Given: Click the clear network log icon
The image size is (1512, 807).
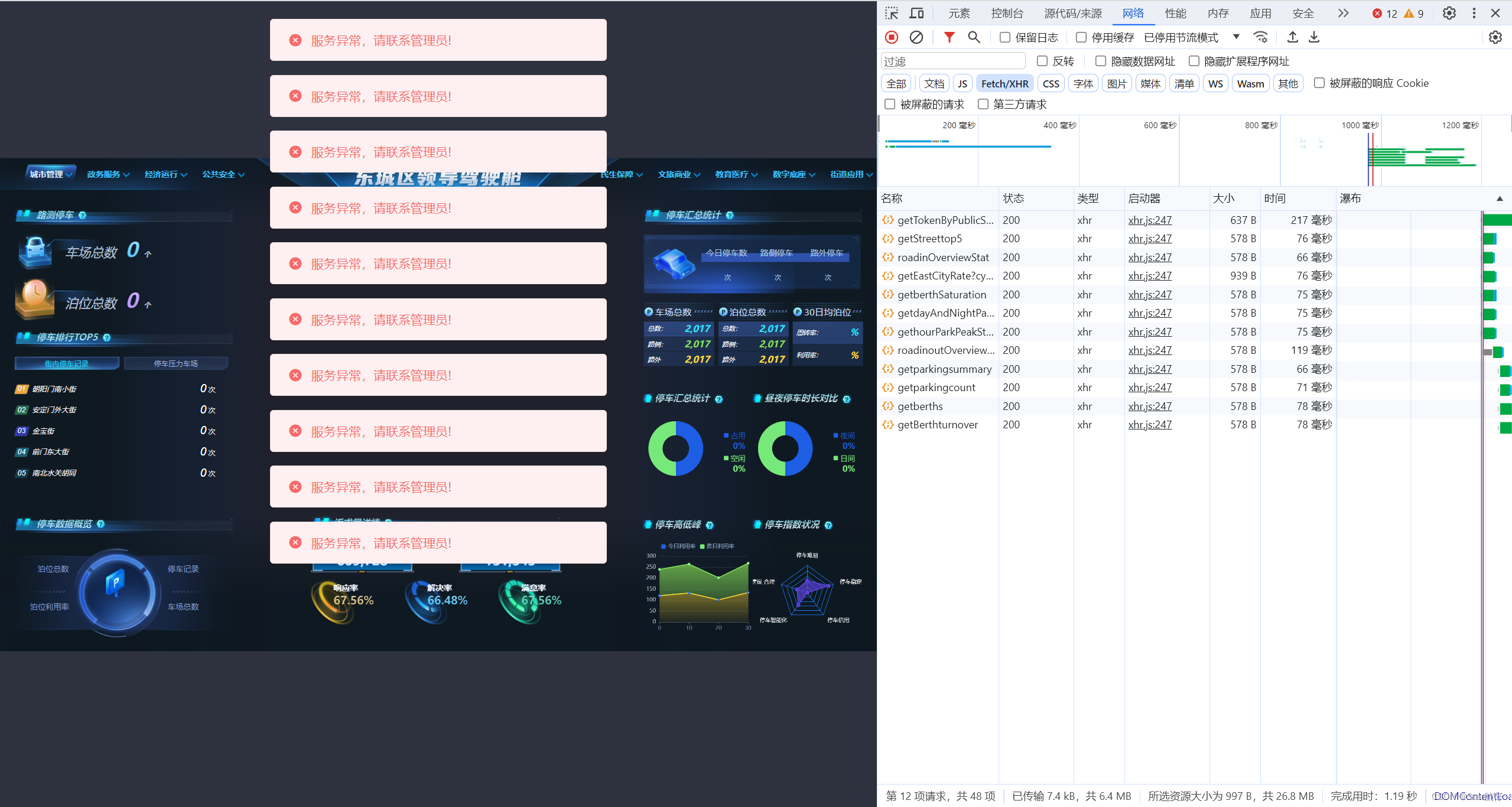Looking at the screenshot, I should click(916, 38).
